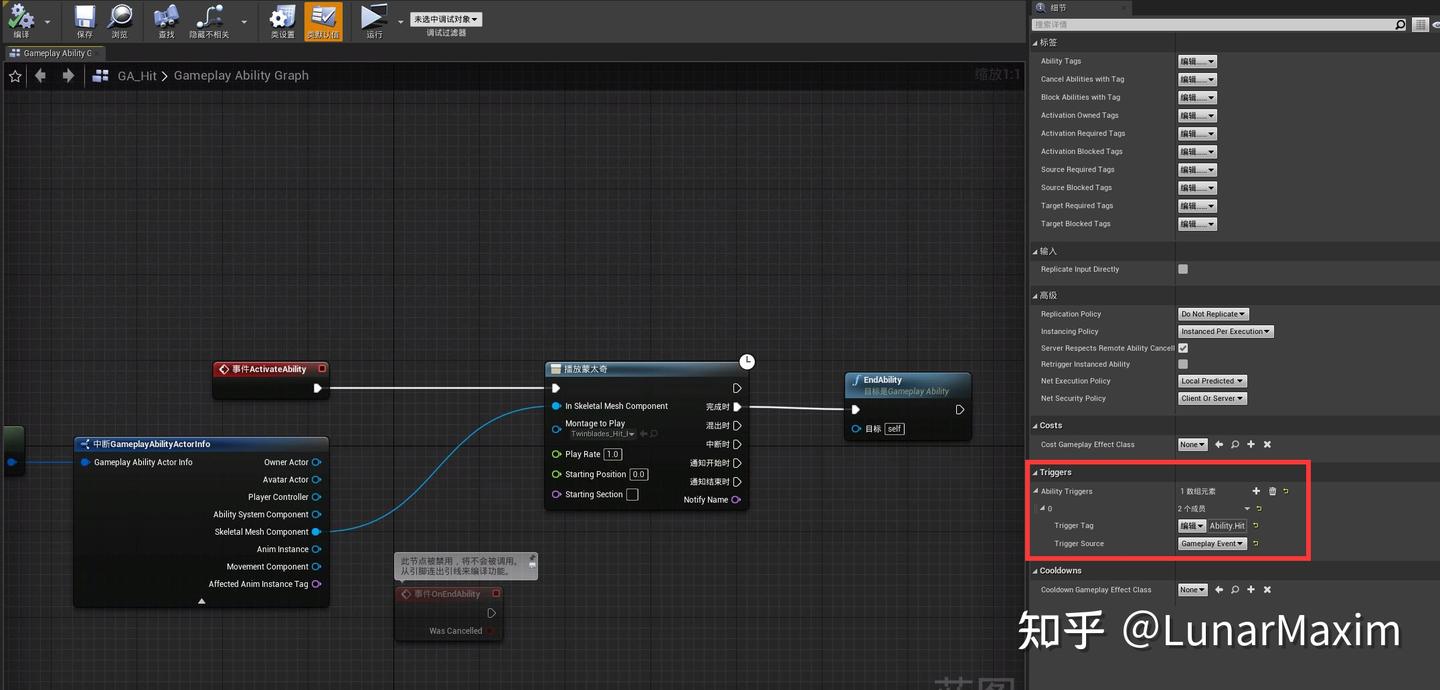Collapse the Costs section
Image resolution: width=1440 pixels, height=690 pixels.
click(1035, 426)
